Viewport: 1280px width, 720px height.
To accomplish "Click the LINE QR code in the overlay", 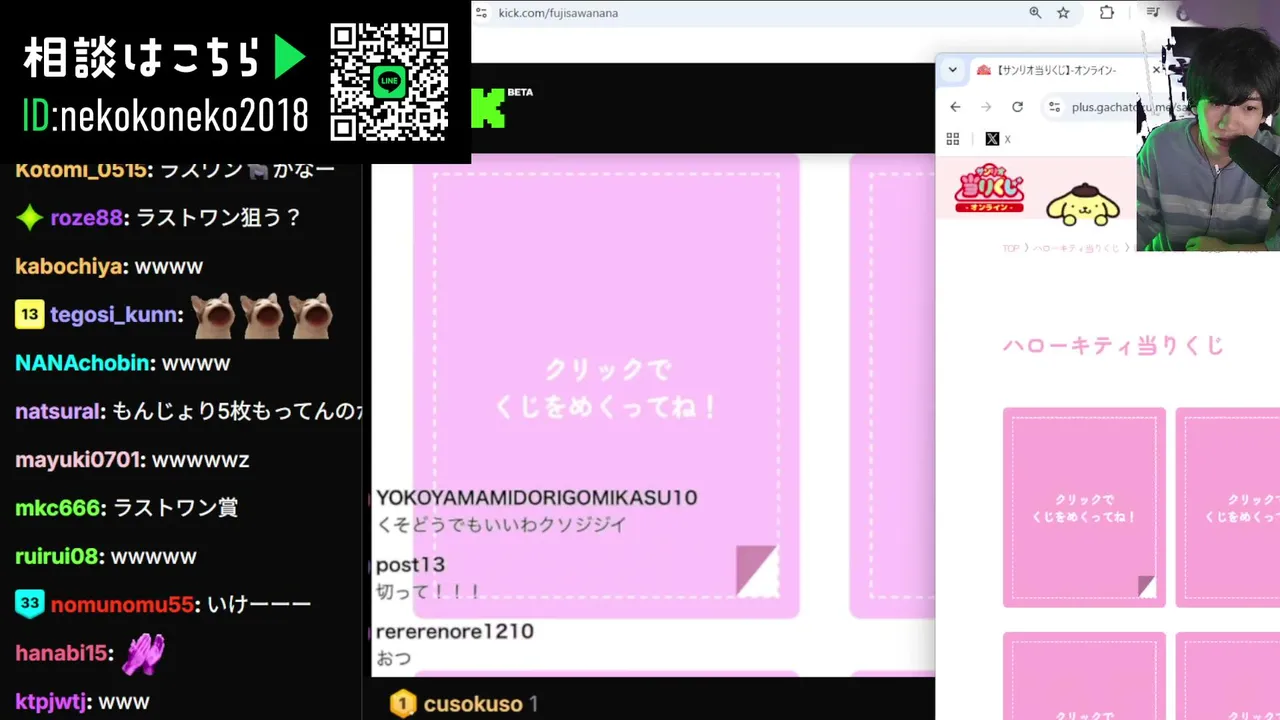I will (x=389, y=81).
